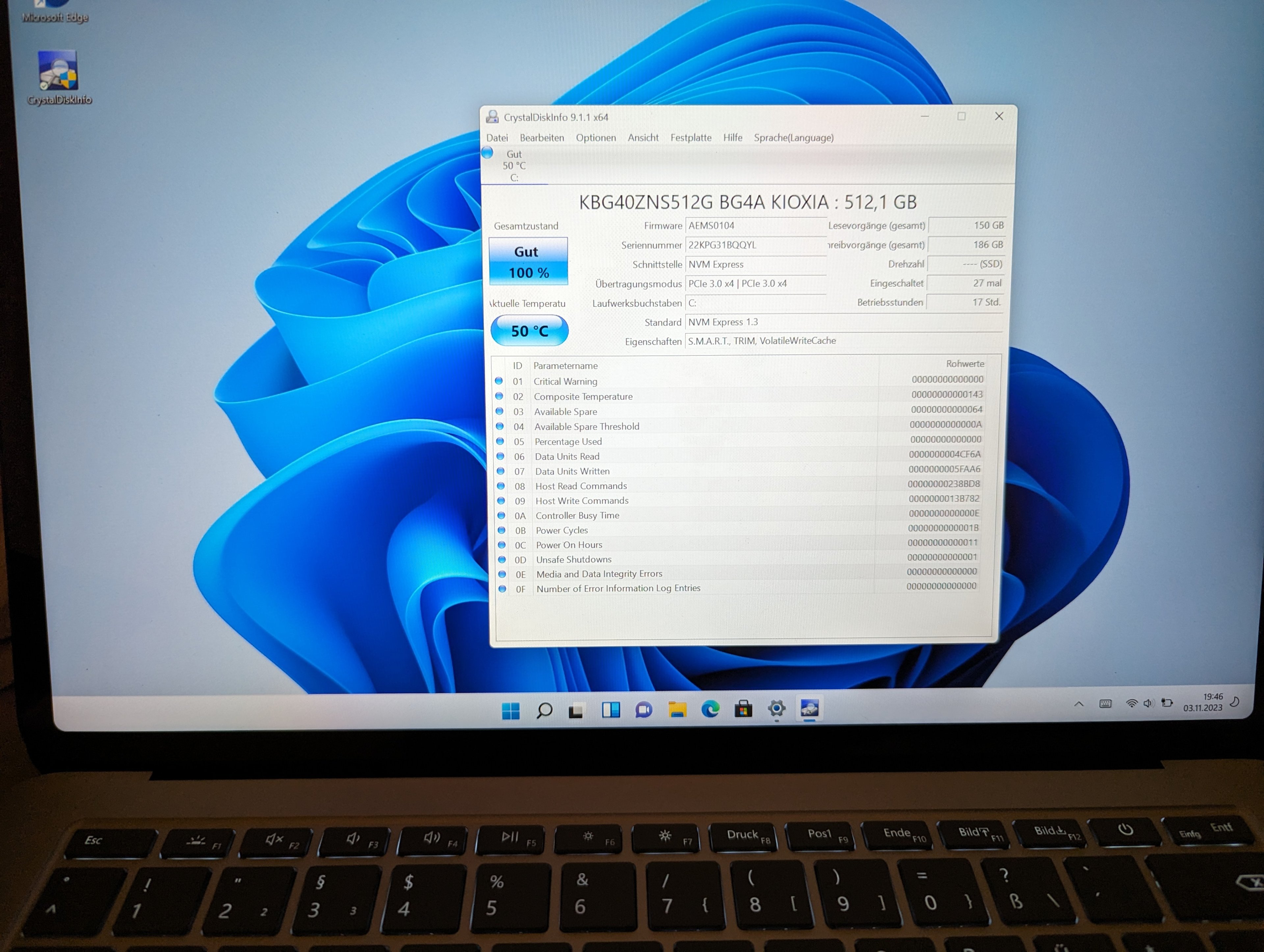The height and width of the screenshot is (952, 1264).
Task: Launch Microsoft Edge from taskbar
Action: point(710,709)
